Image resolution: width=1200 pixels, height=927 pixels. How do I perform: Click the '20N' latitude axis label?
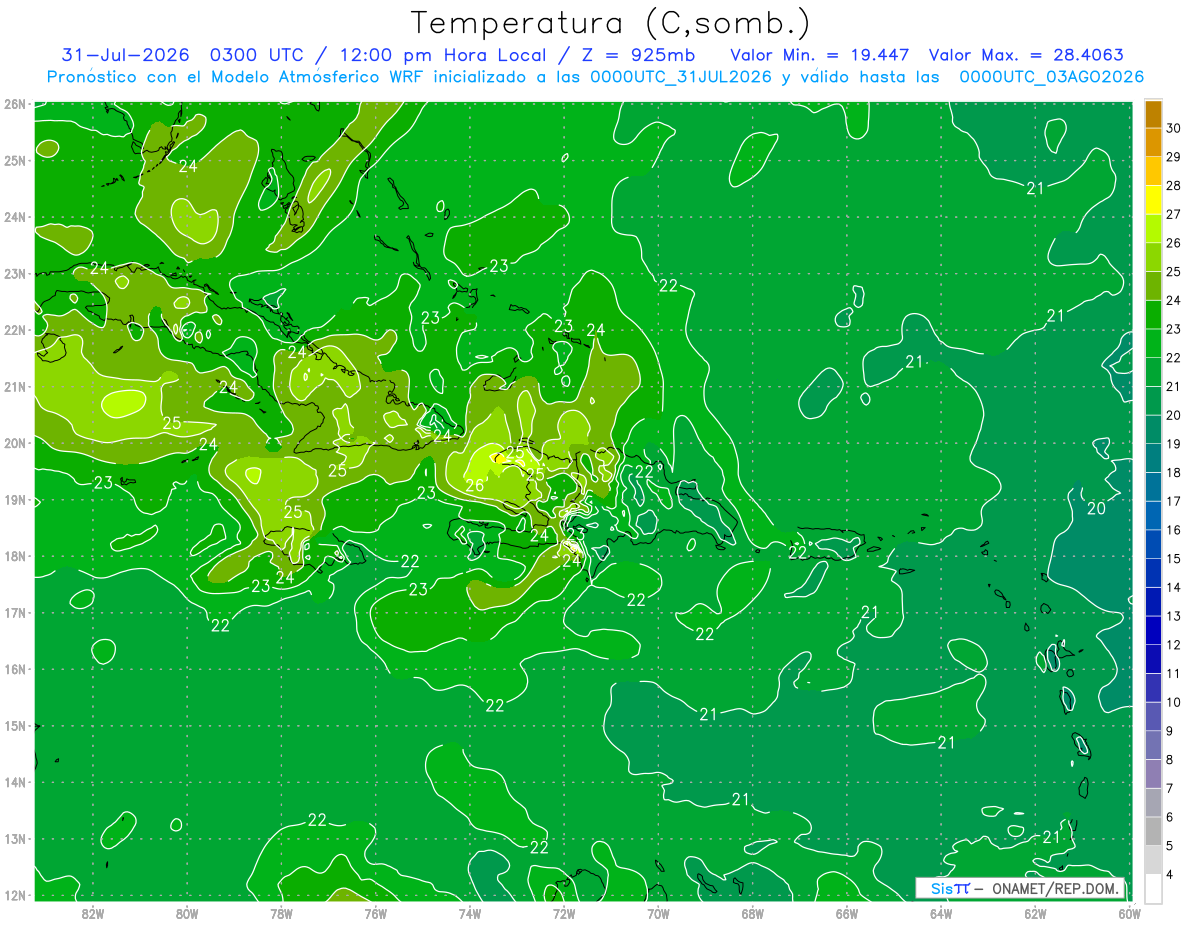pos(16,443)
